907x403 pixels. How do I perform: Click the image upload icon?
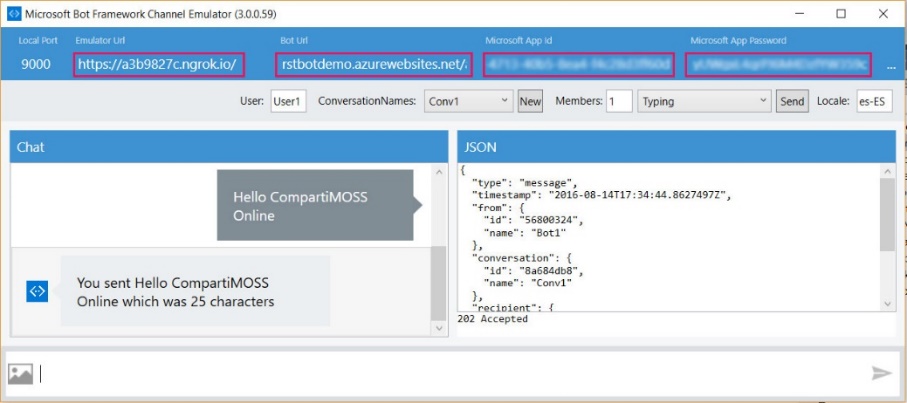click(x=20, y=373)
